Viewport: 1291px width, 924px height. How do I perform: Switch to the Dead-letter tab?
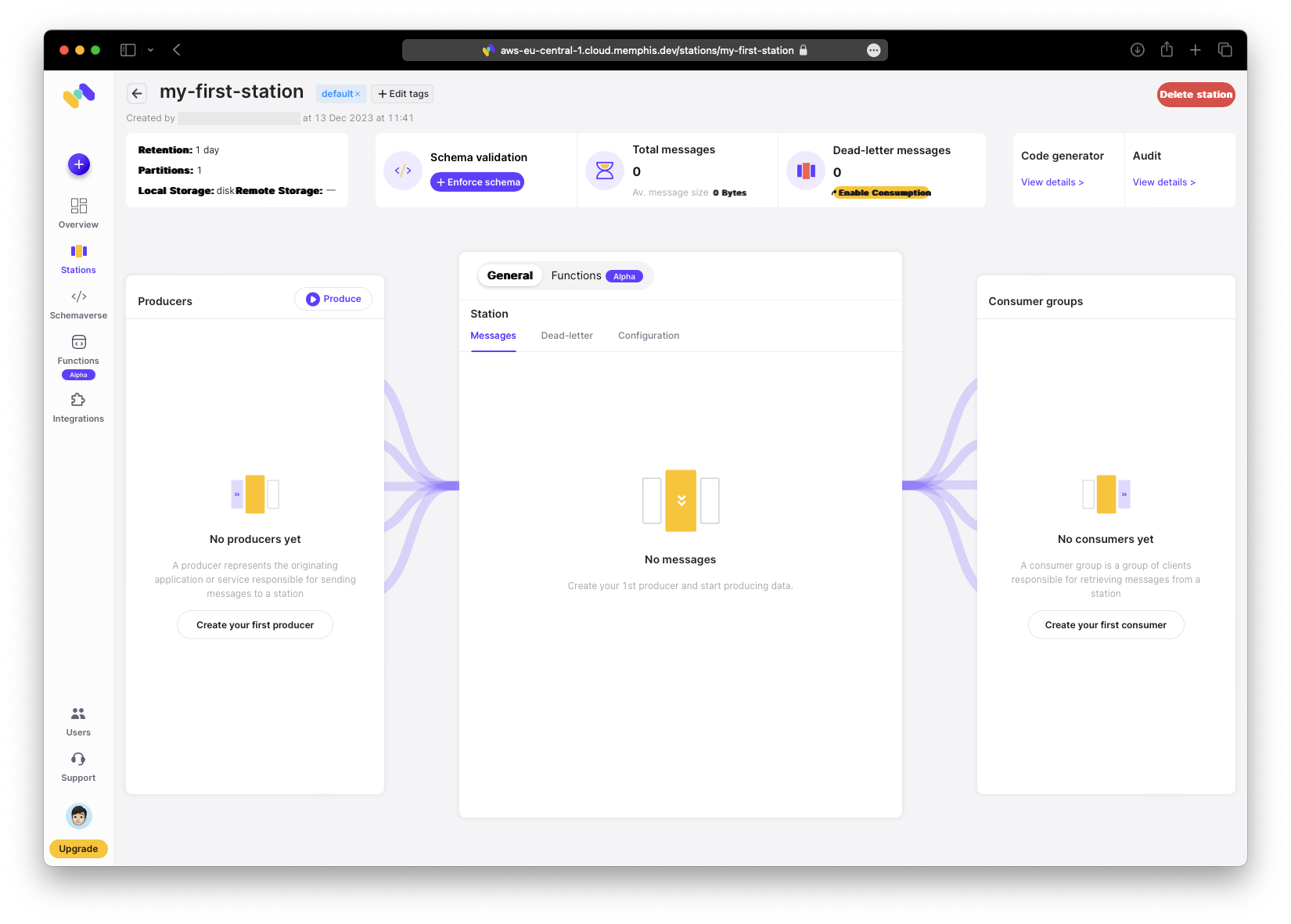(x=566, y=336)
